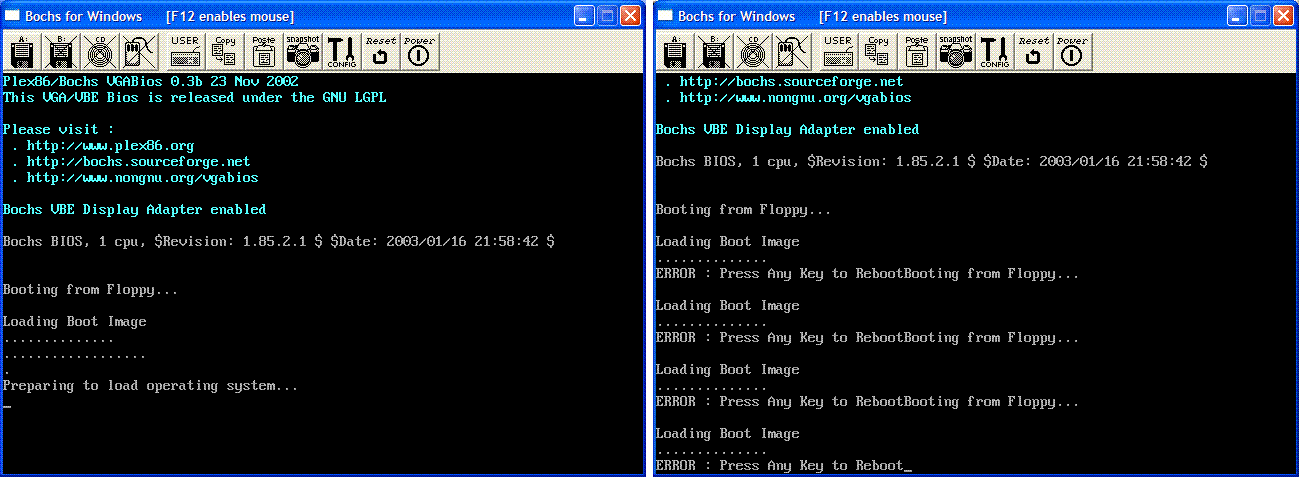The height and width of the screenshot is (481, 1302).
Task: Click 'Loading Boot Image' line in left console
Action: [x=75, y=322]
